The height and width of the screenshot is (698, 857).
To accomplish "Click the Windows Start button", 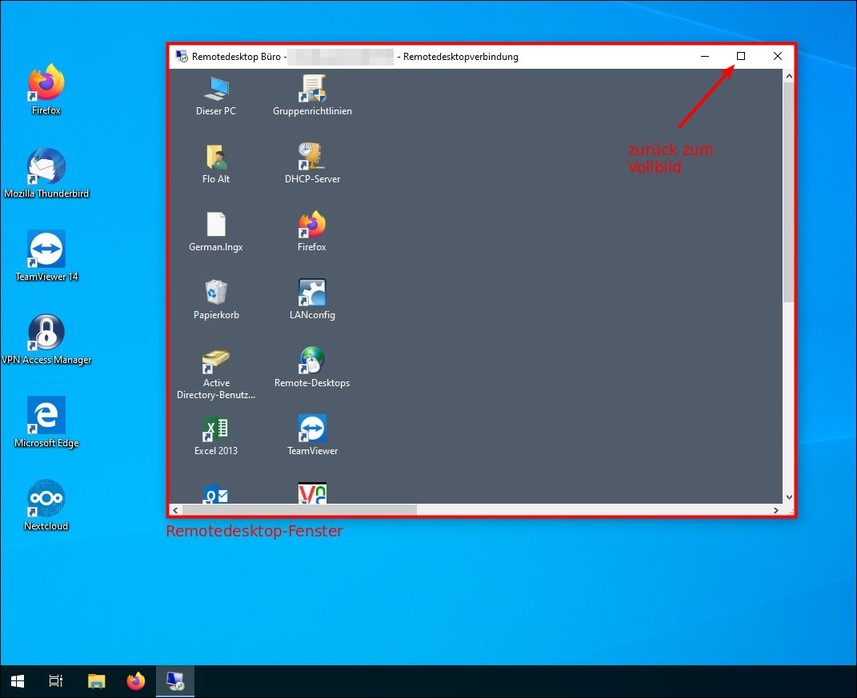I will (18, 682).
